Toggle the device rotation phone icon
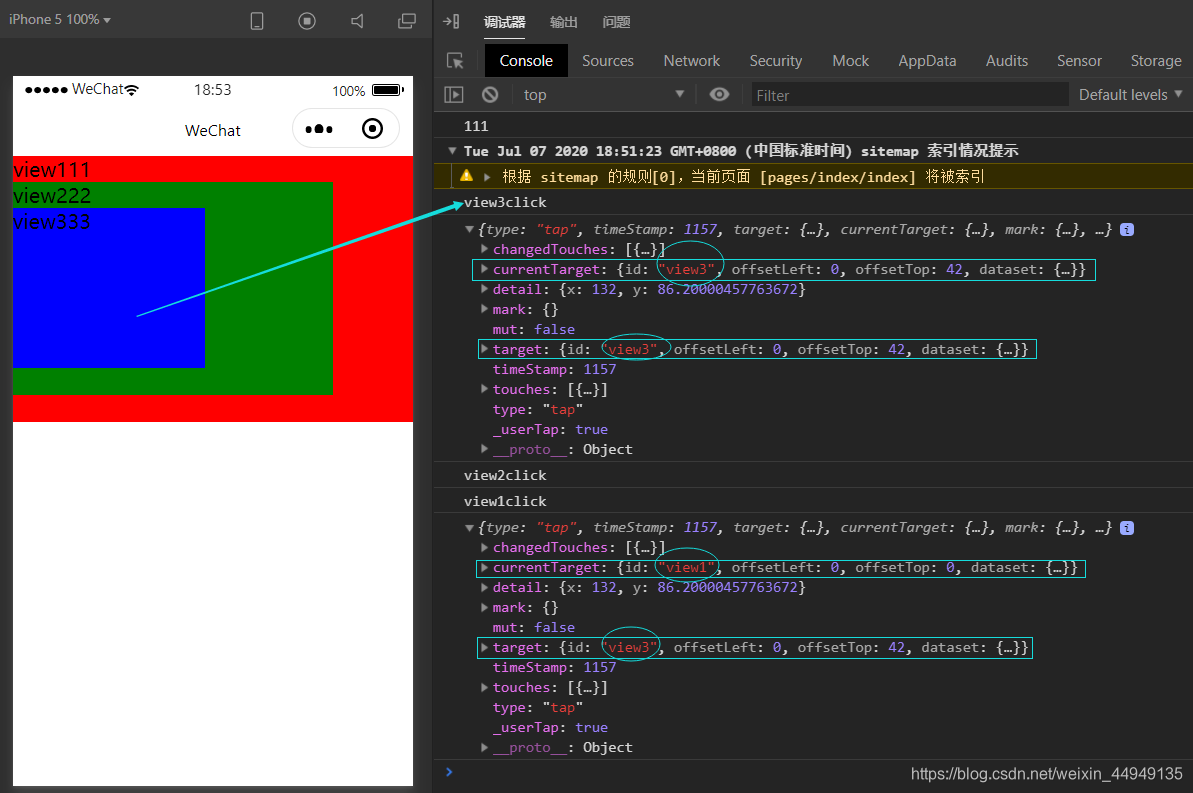 [257, 21]
